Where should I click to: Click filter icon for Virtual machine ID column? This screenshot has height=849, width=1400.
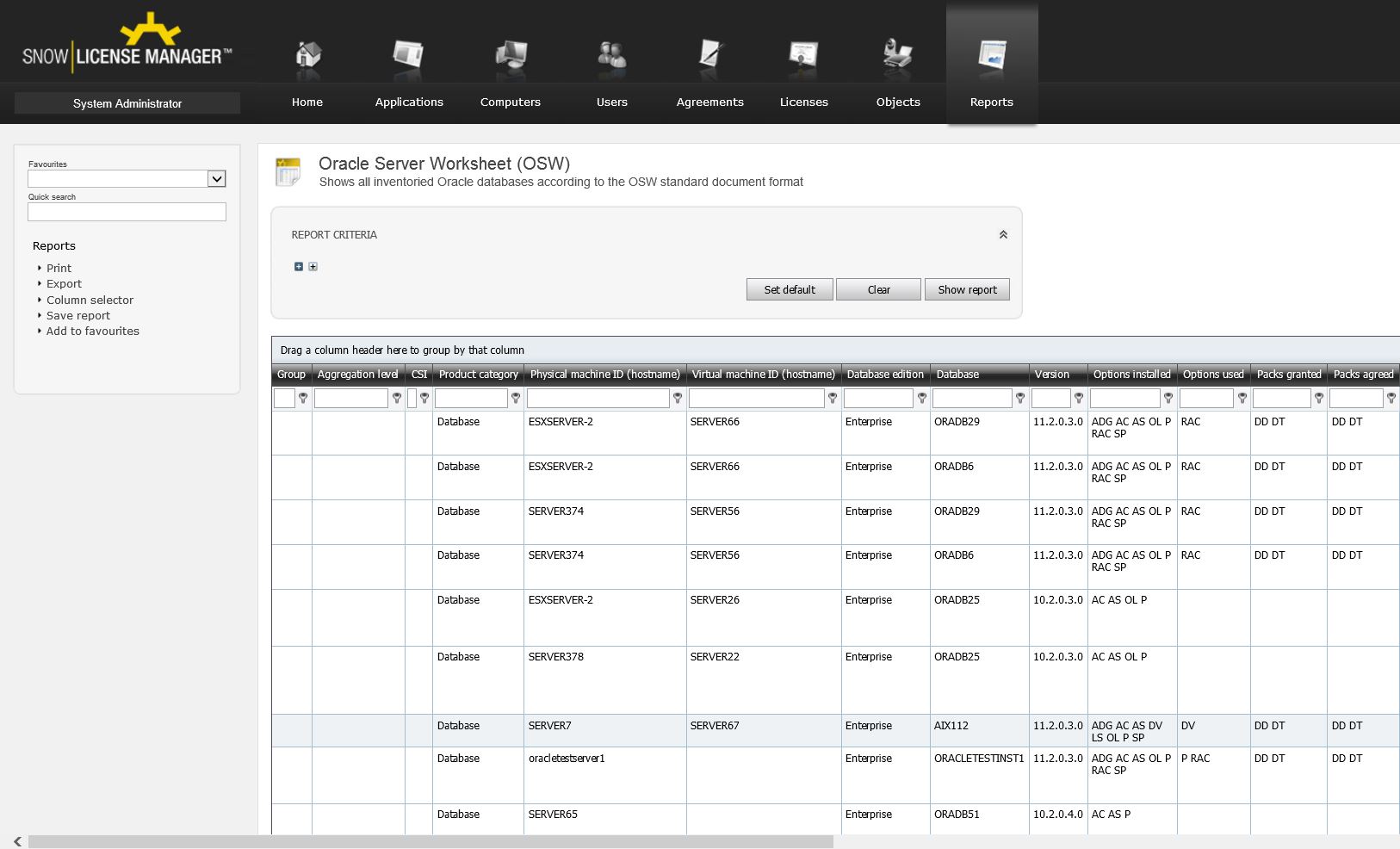pyautogui.click(x=833, y=398)
